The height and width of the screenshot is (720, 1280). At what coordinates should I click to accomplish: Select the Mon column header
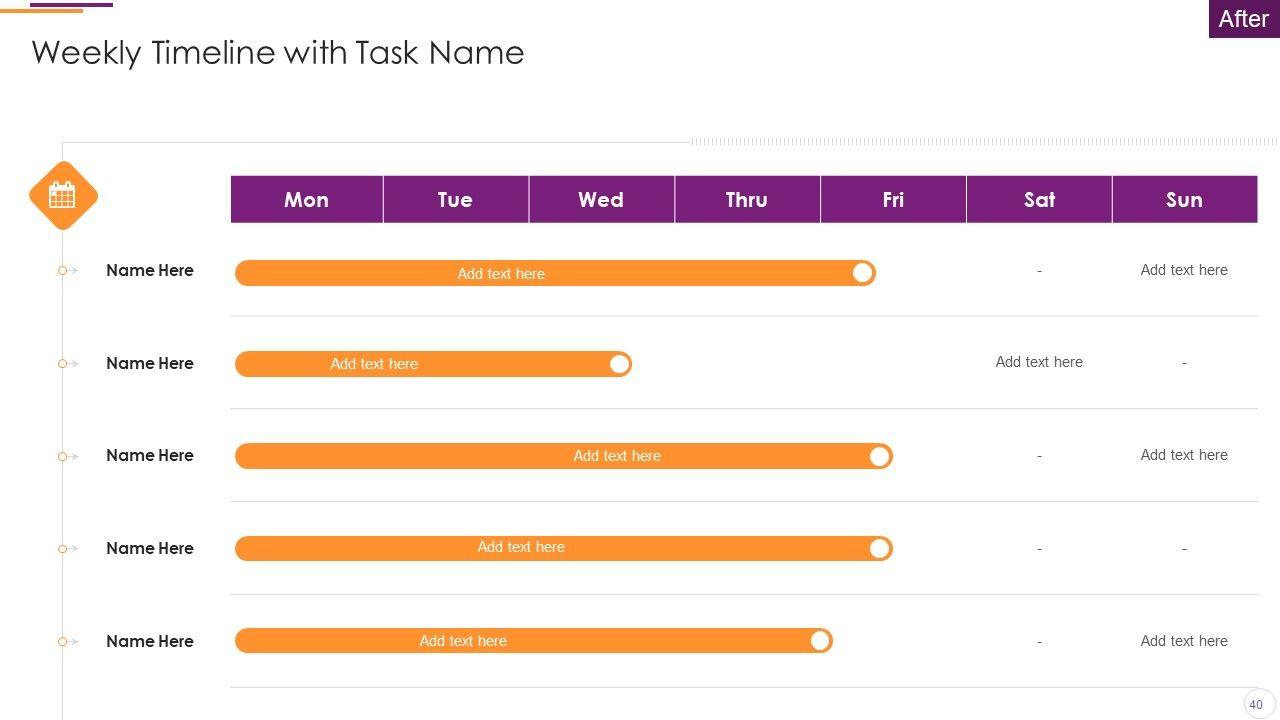tap(306, 200)
